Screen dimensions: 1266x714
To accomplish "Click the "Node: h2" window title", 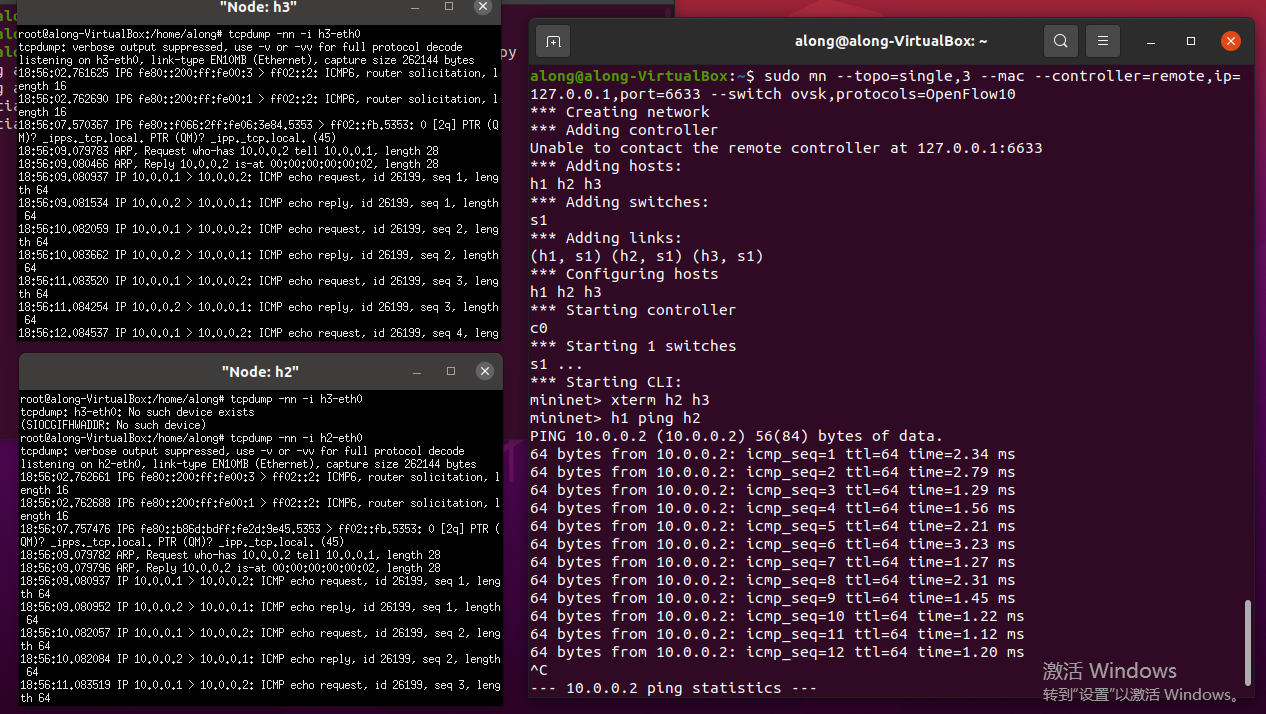I will click(260, 372).
